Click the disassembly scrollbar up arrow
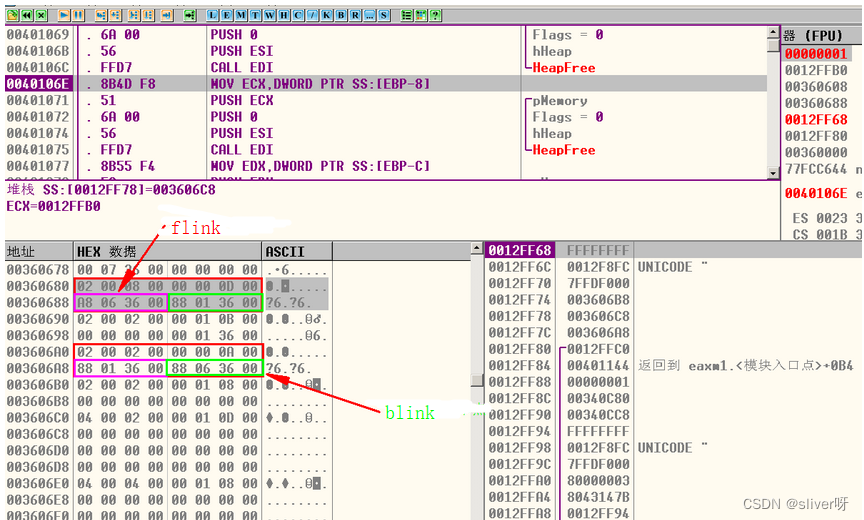The width and height of the screenshot is (864, 520). click(773, 33)
